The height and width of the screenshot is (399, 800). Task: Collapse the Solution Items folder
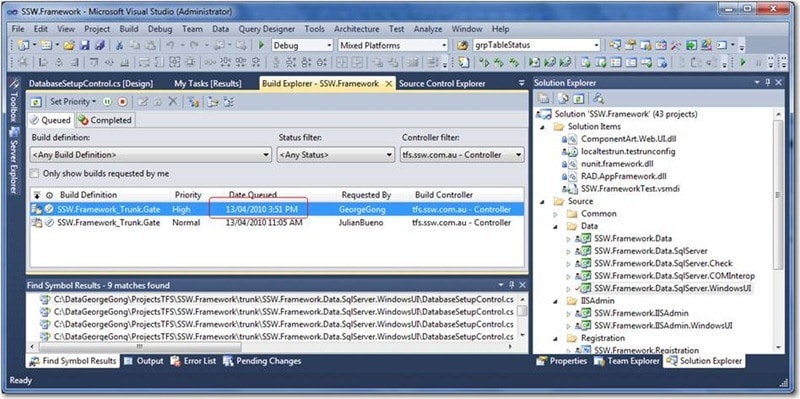542,127
